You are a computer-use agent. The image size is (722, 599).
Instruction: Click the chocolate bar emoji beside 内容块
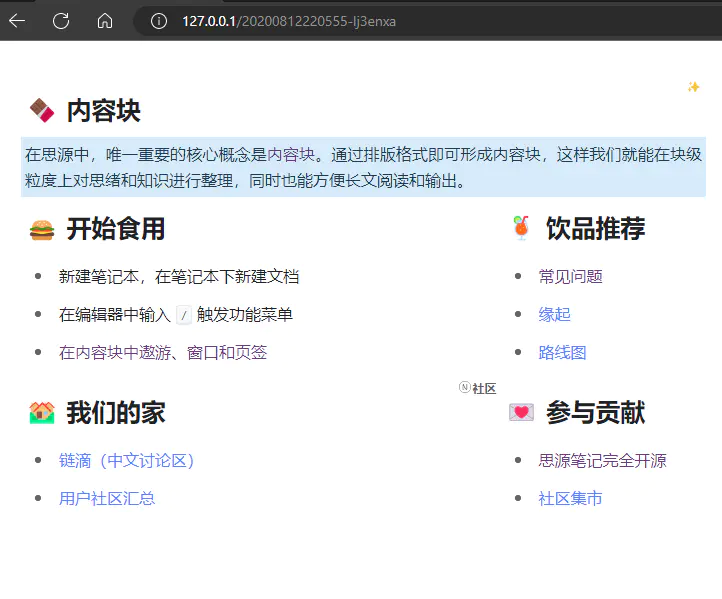[x=41, y=110]
